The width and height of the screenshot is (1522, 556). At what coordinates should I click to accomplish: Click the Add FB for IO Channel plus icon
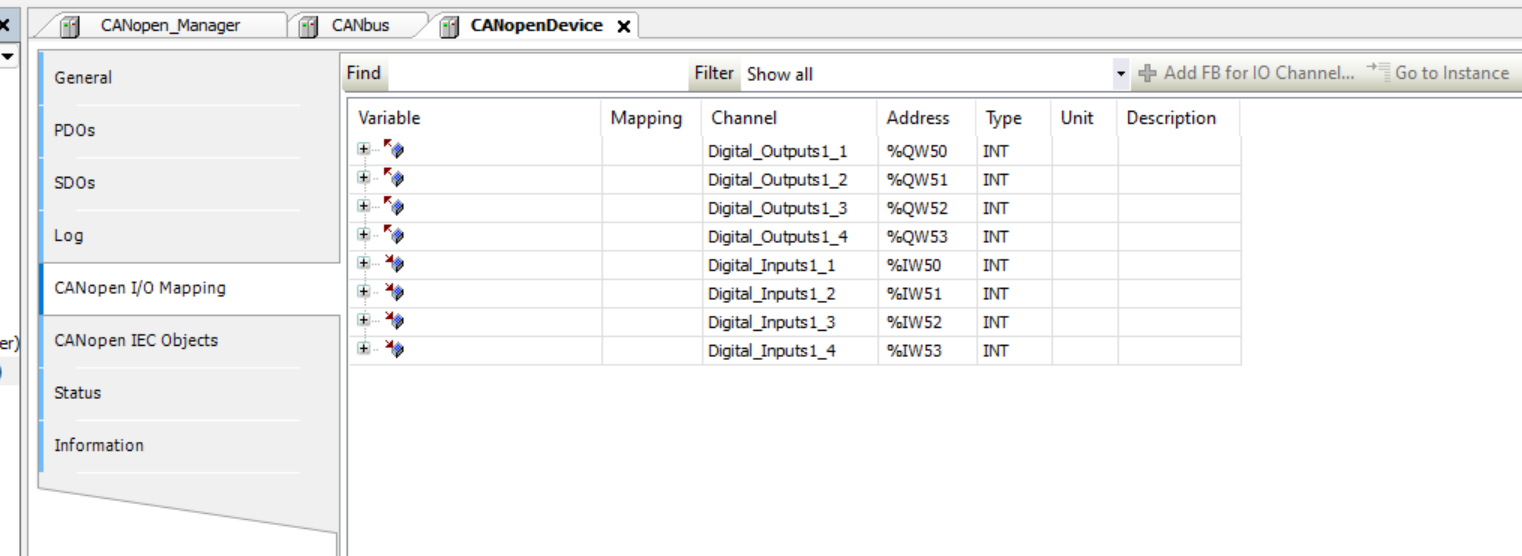click(x=1147, y=73)
